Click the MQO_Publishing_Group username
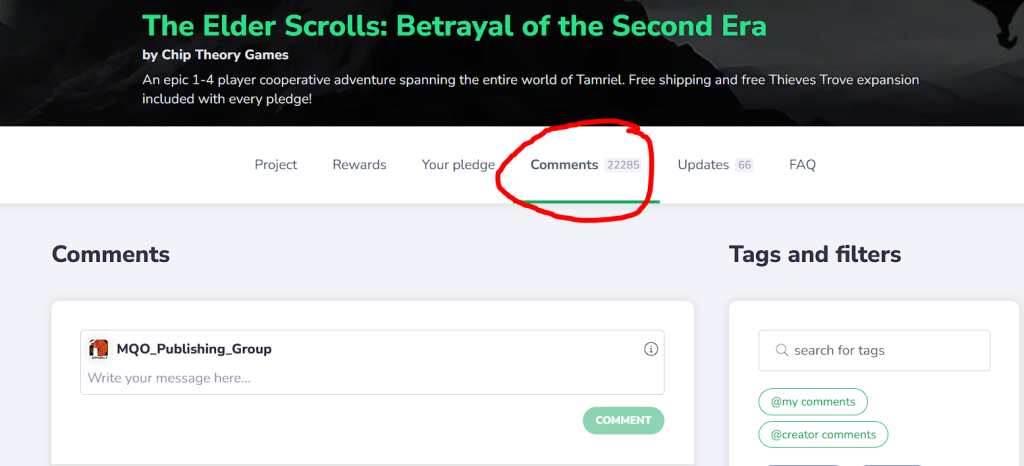The image size is (1024, 466). [x=194, y=349]
